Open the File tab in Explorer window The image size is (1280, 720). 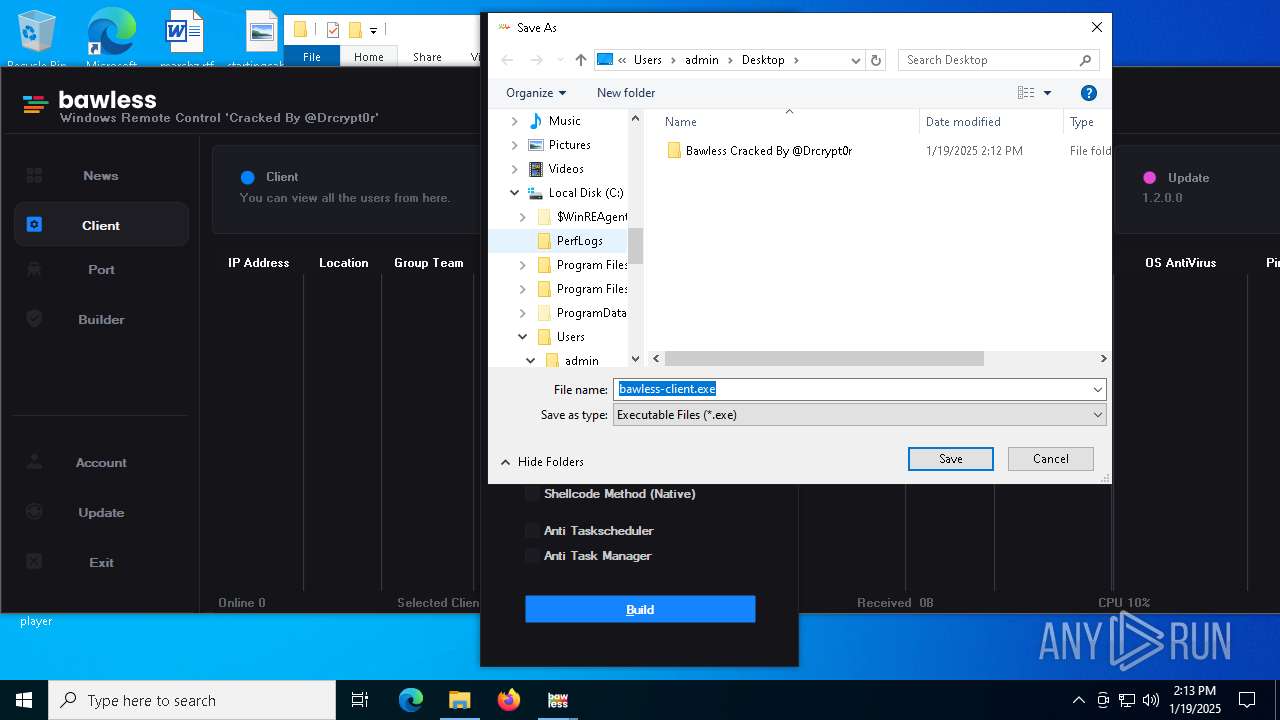(x=312, y=57)
